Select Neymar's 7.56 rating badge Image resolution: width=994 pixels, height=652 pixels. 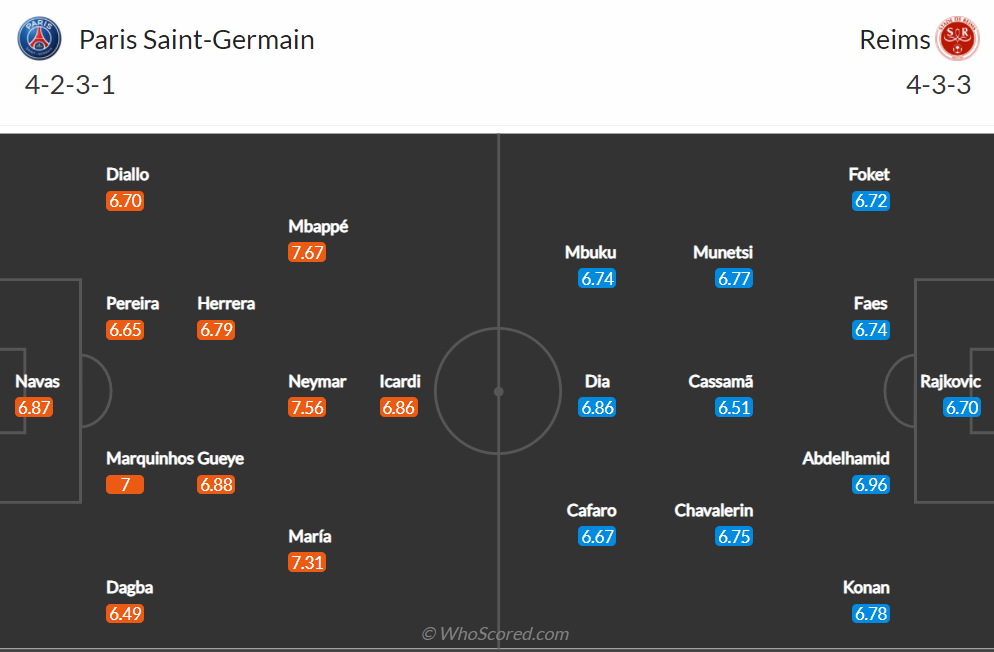pyautogui.click(x=307, y=407)
